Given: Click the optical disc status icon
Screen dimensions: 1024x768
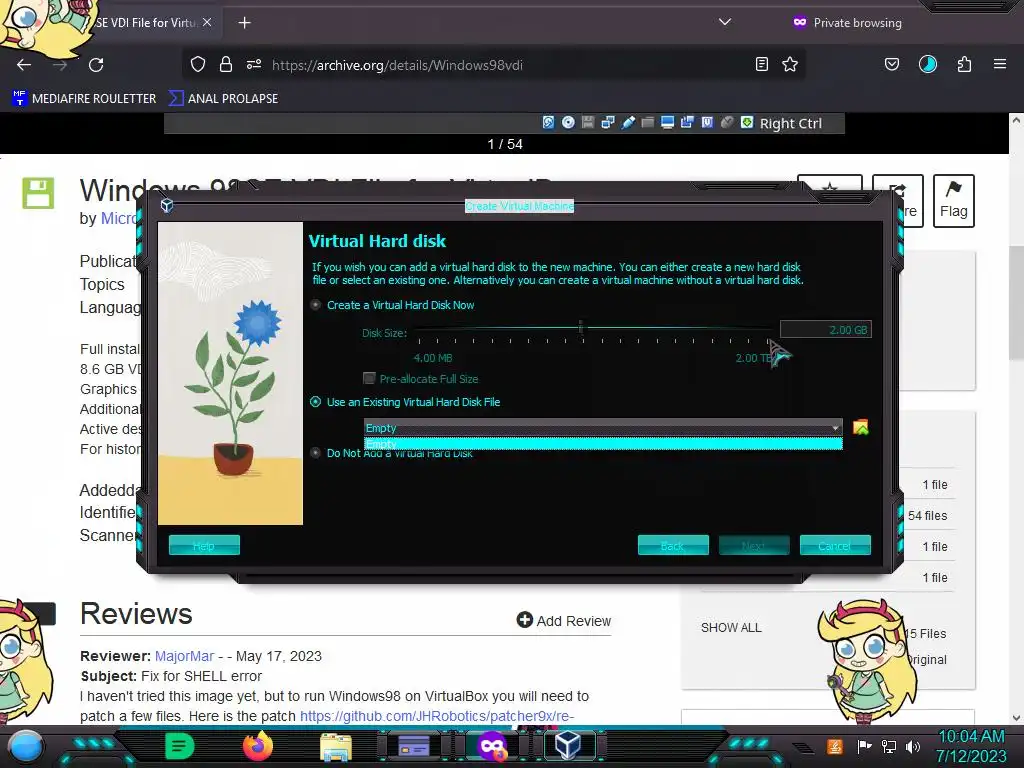Looking at the screenshot, I should pos(568,123).
